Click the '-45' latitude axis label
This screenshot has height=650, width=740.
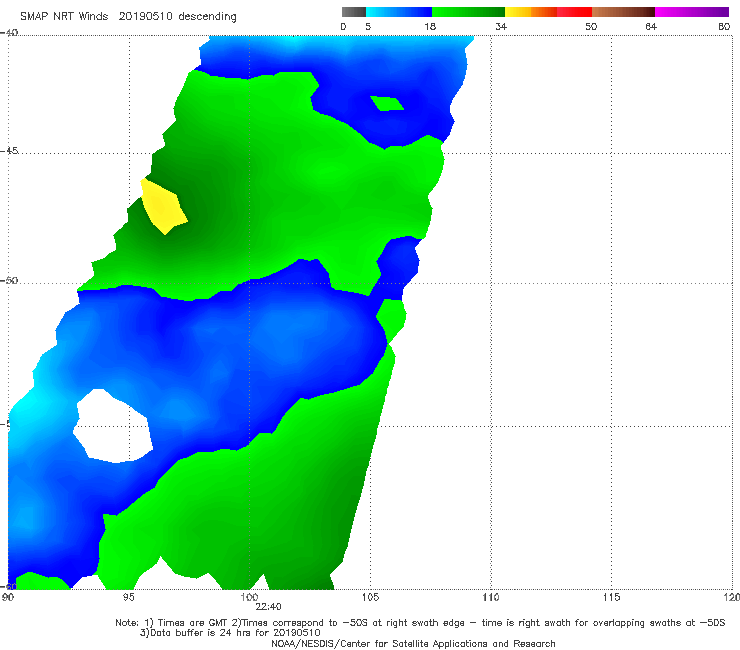9,151
